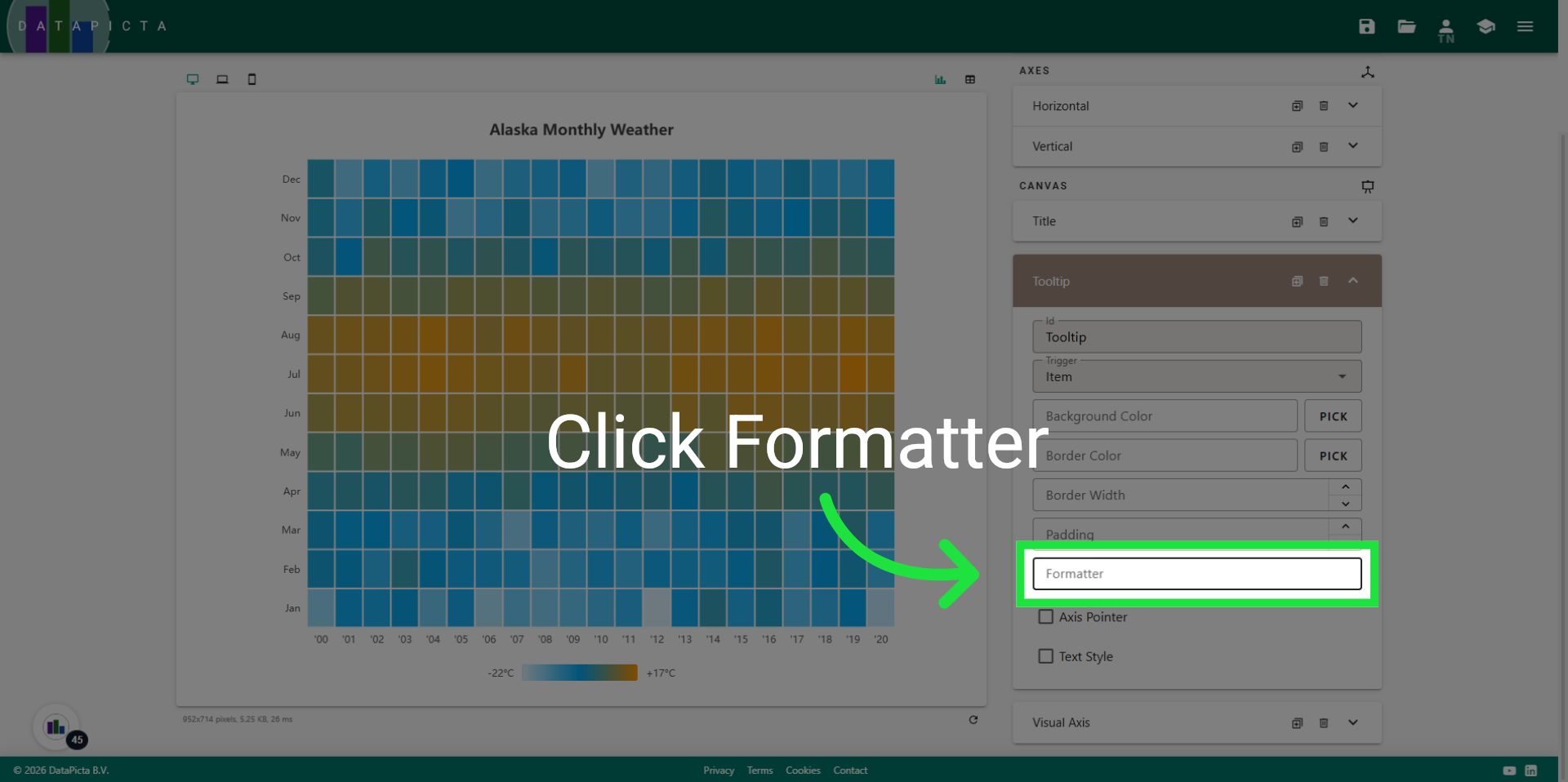Image resolution: width=1568 pixels, height=782 pixels.
Task: Click the Background Color input field
Action: pyautogui.click(x=1165, y=416)
